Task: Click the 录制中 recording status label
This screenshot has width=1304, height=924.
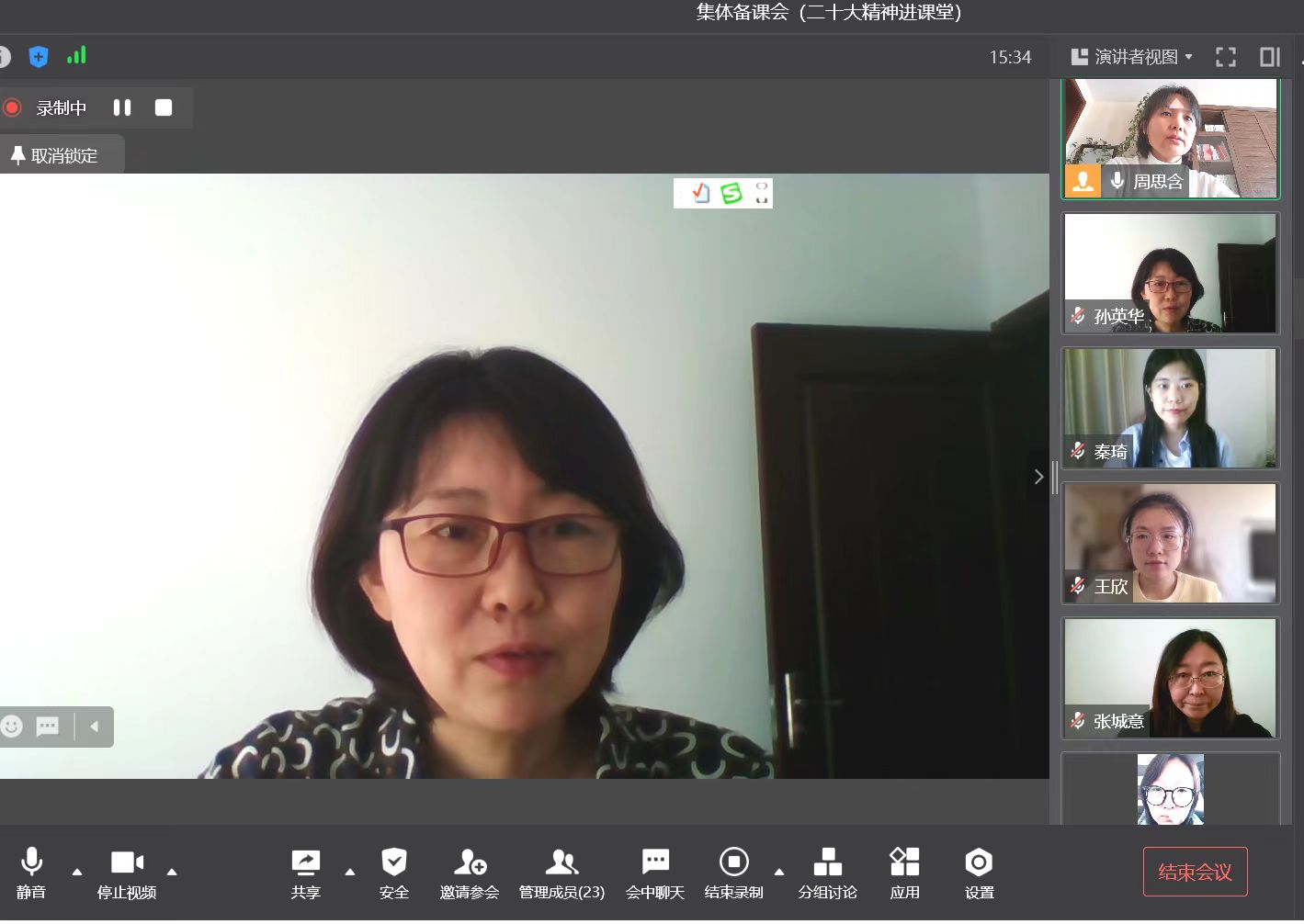Action: 62,108
